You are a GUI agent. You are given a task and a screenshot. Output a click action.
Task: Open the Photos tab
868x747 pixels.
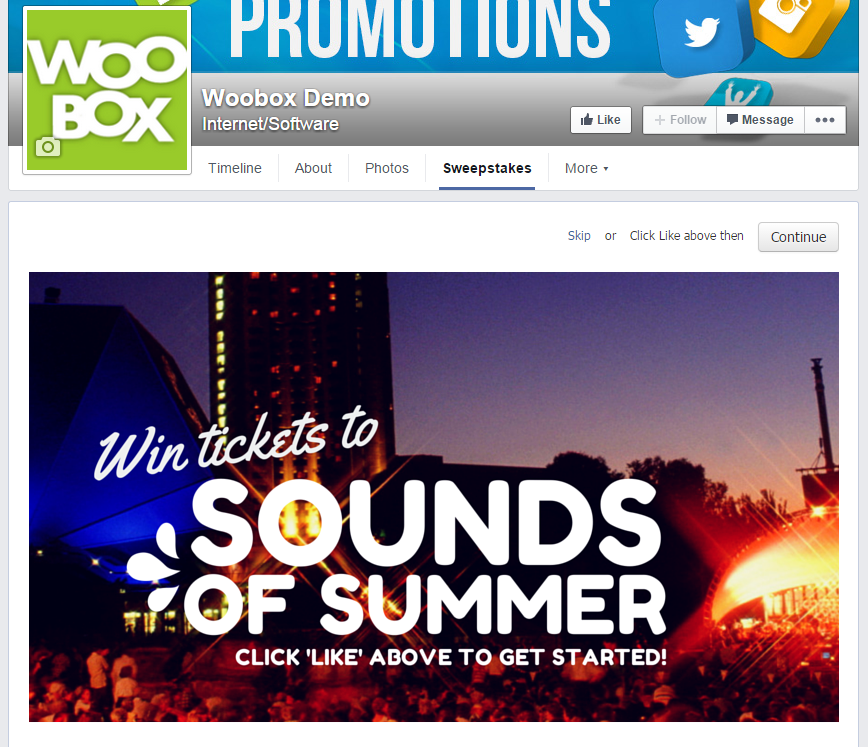pyautogui.click(x=387, y=168)
